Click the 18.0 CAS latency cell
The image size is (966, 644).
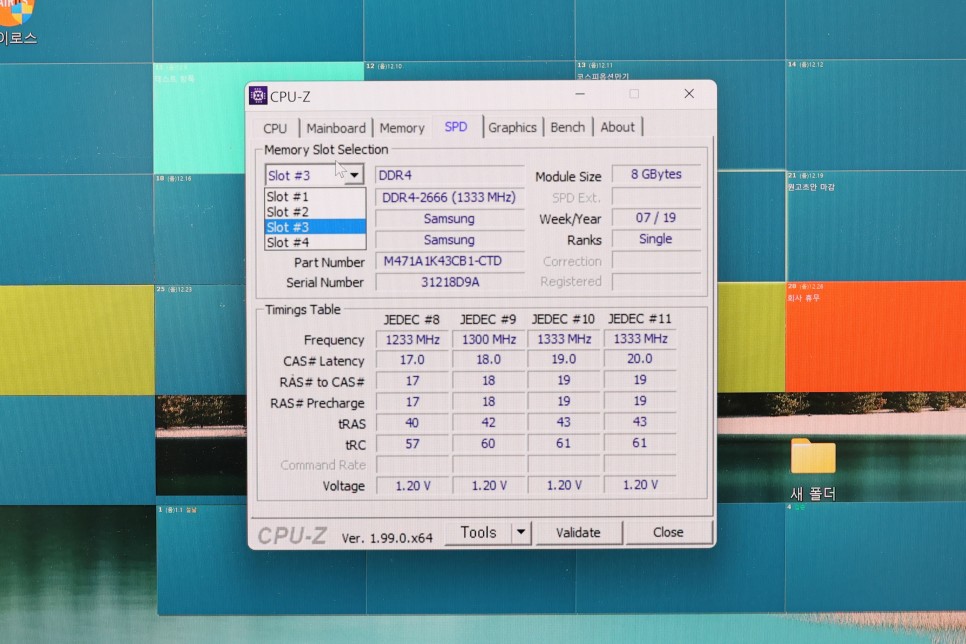pyautogui.click(x=489, y=360)
